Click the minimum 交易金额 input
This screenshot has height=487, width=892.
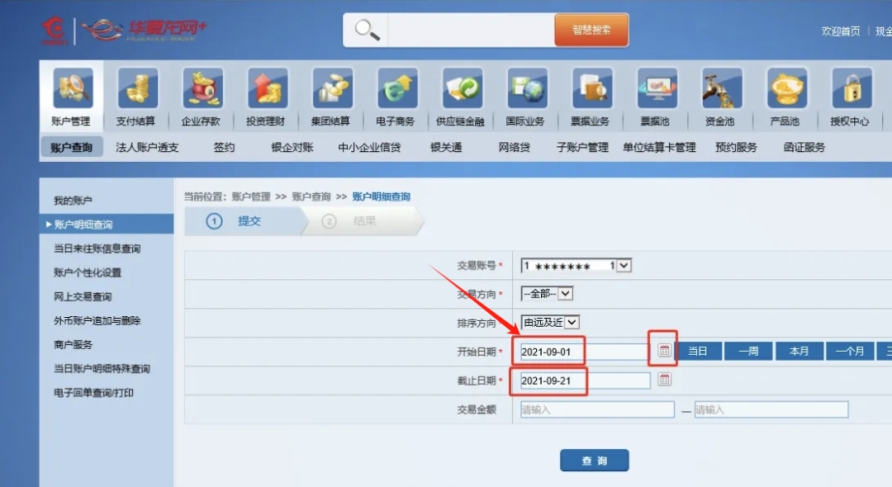tap(597, 410)
